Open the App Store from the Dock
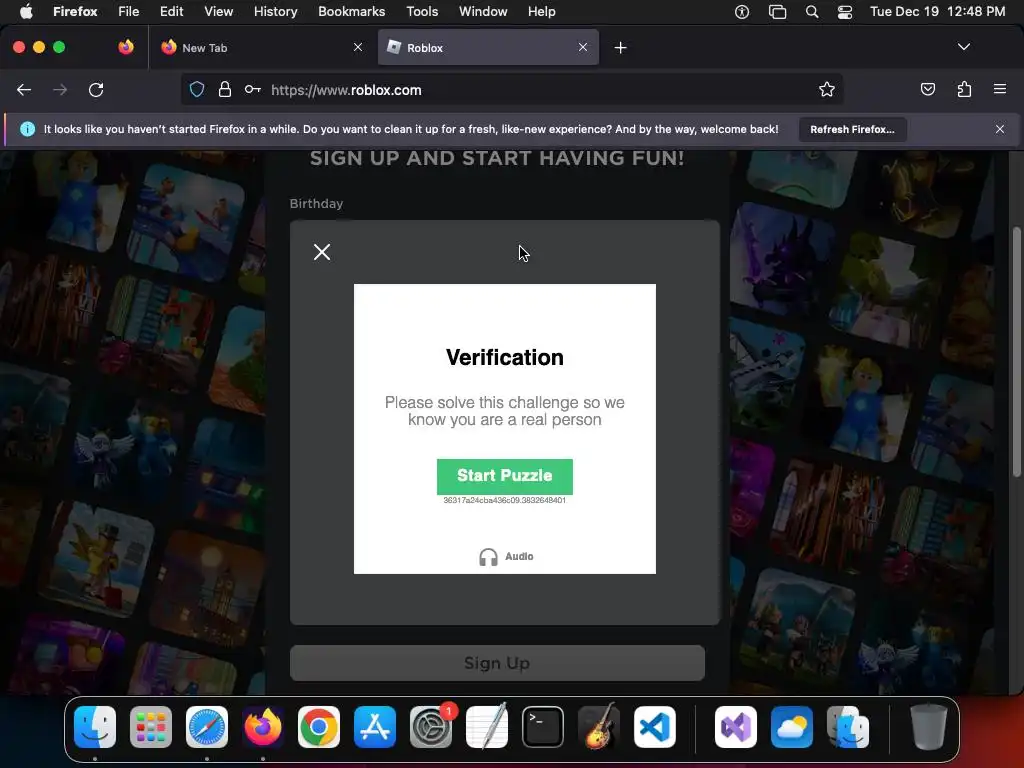The image size is (1024, 768). pyautogui.click(x=375, y=727)
